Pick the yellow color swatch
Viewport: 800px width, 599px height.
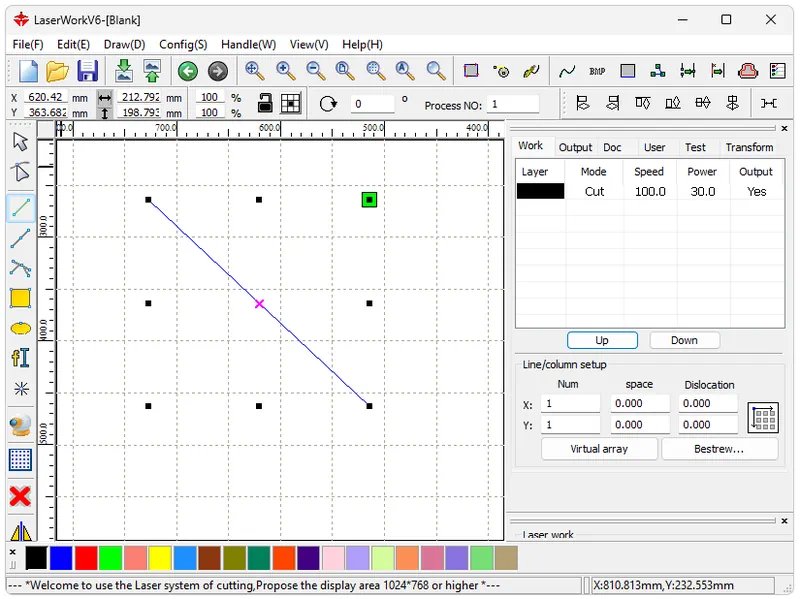click(160, 558)
